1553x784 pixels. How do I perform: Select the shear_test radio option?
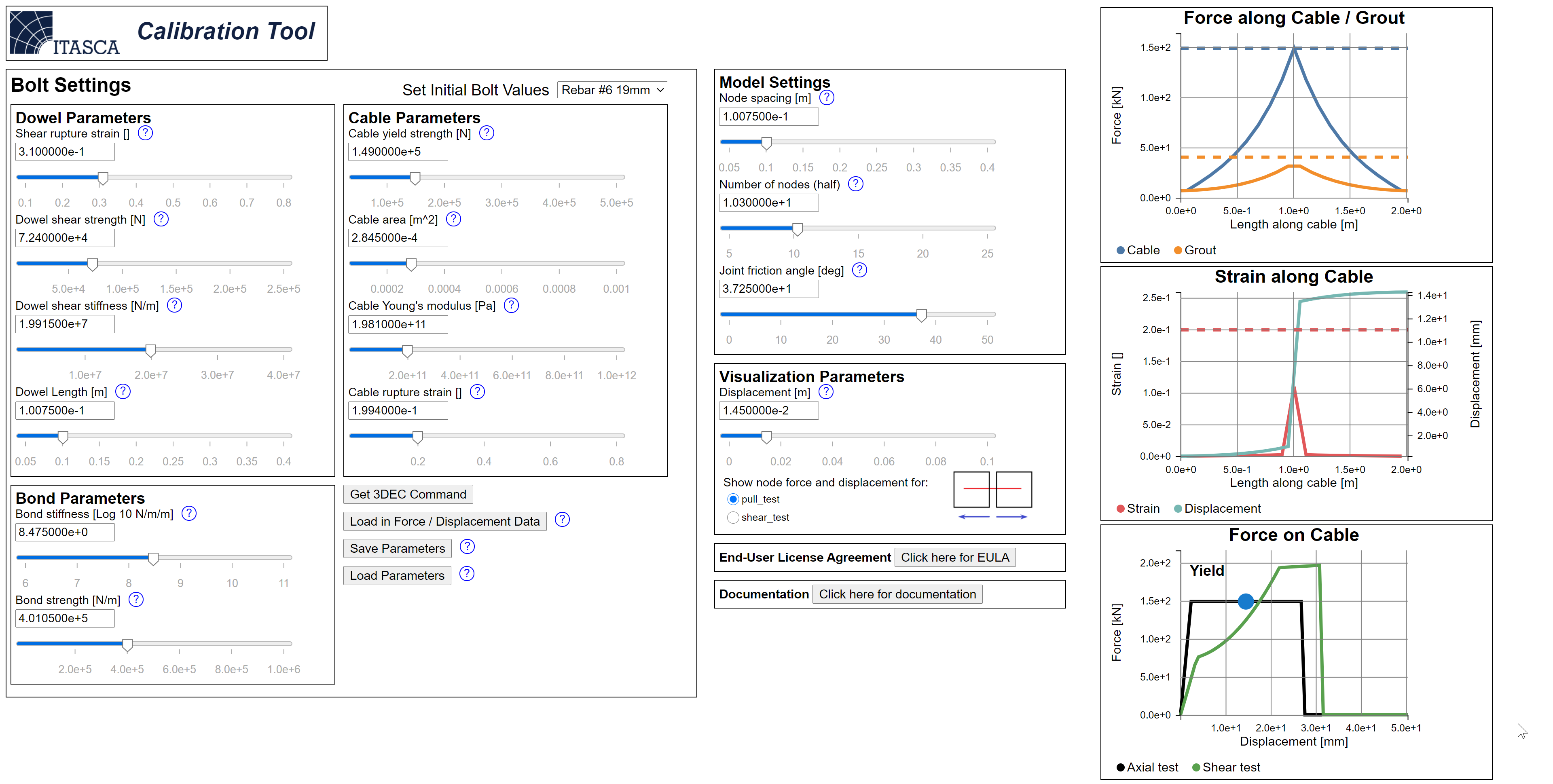point(733,518)
